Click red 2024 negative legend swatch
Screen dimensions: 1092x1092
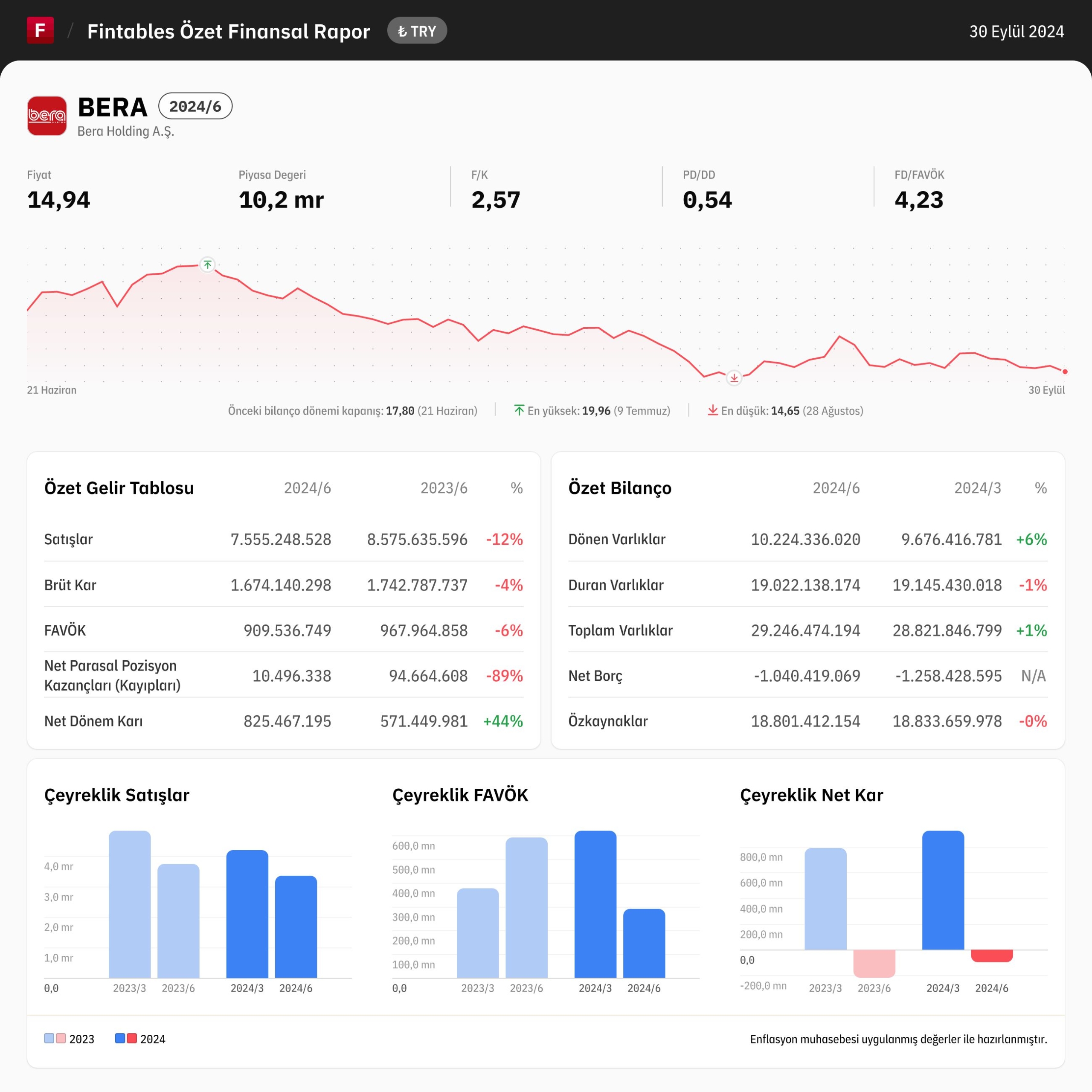[x=132, y=1038]
